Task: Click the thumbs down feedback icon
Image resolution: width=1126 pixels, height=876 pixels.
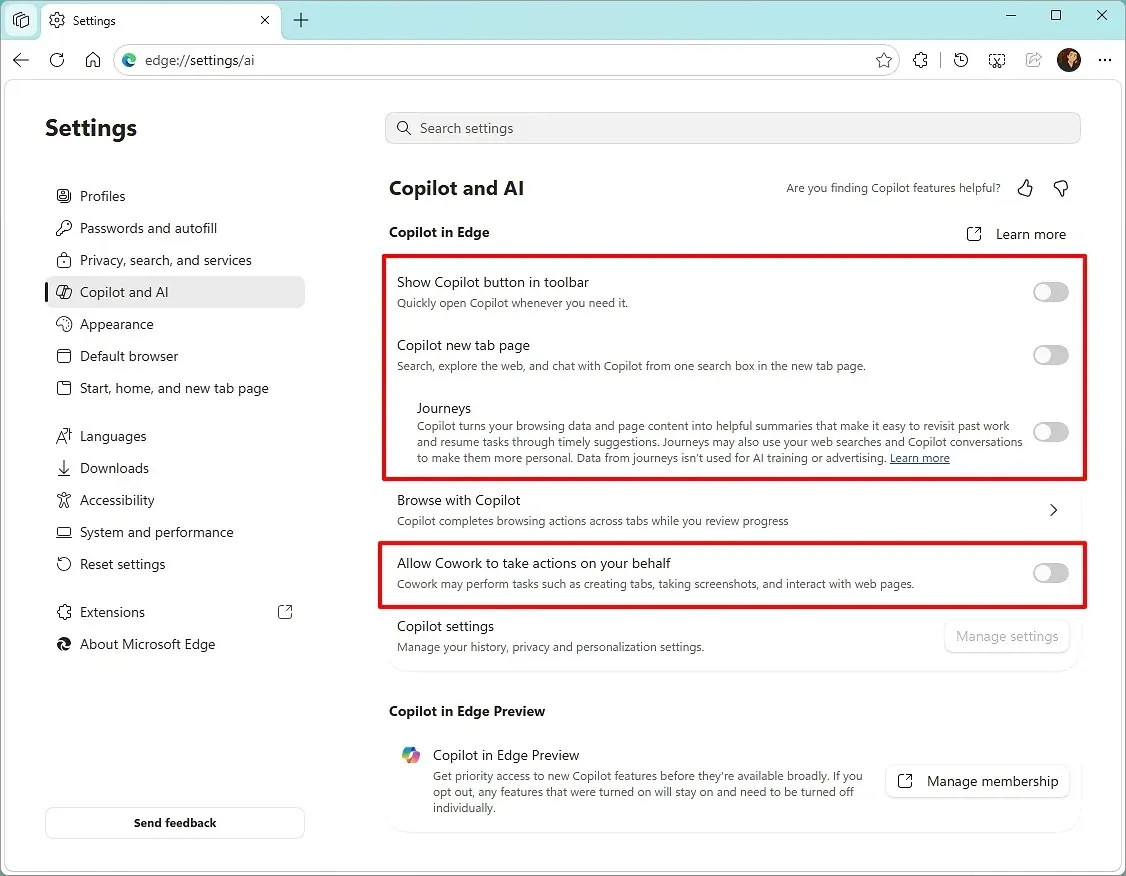Action: [x=1061, y=188]
